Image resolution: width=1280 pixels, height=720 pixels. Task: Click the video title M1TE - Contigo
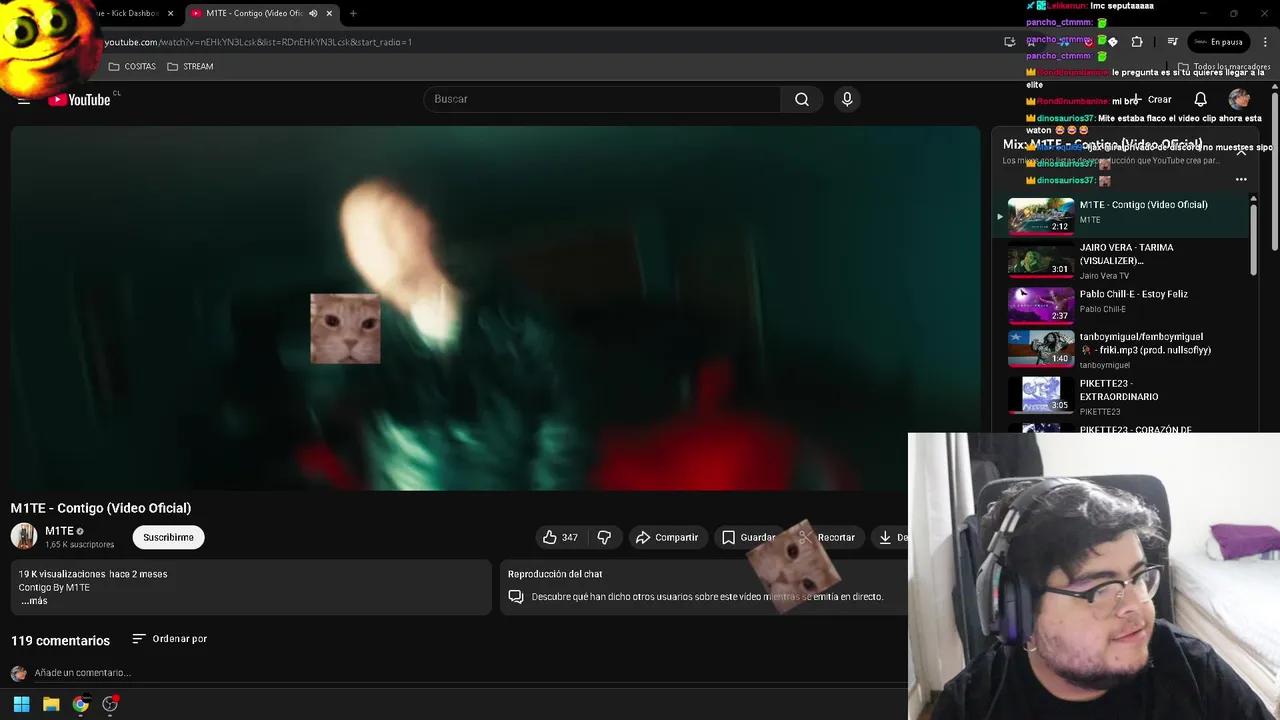(x=101, y=508)
